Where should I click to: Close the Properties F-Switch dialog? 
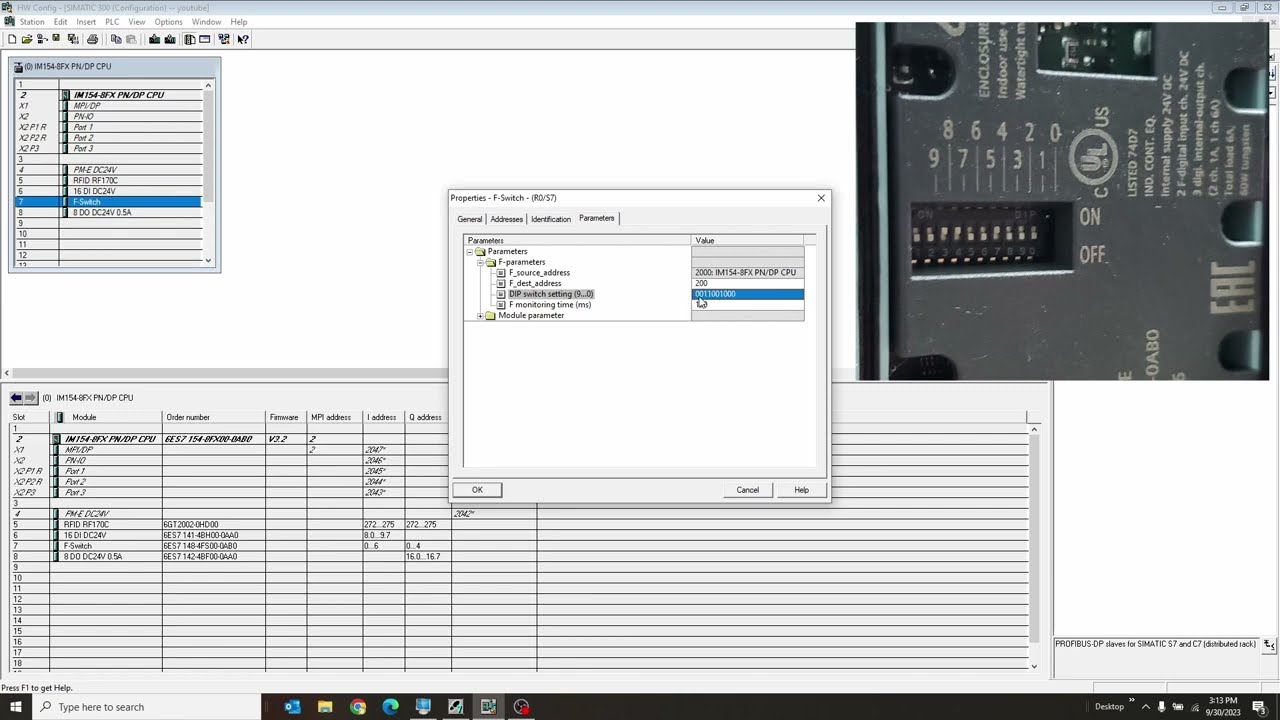click(x=822, y=198)
